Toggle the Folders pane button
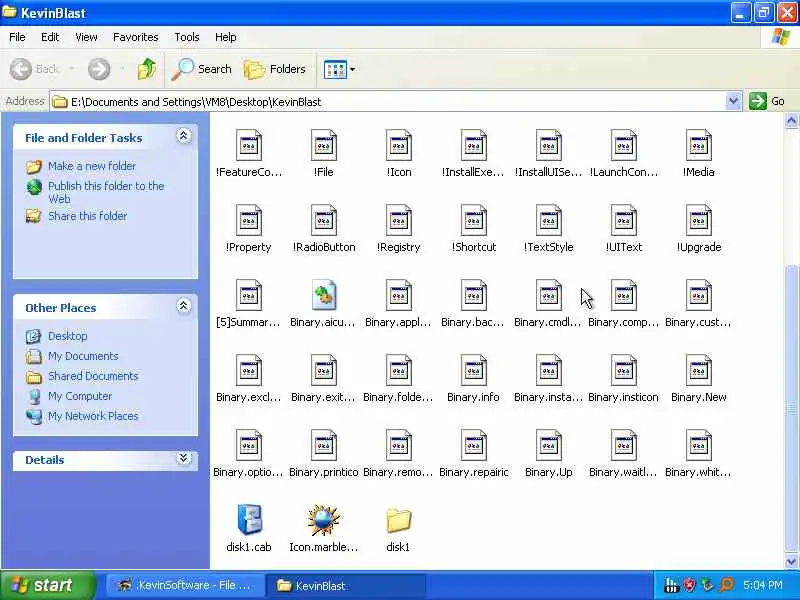This screenshot has height=600, width=800. (x=275, y=69)
